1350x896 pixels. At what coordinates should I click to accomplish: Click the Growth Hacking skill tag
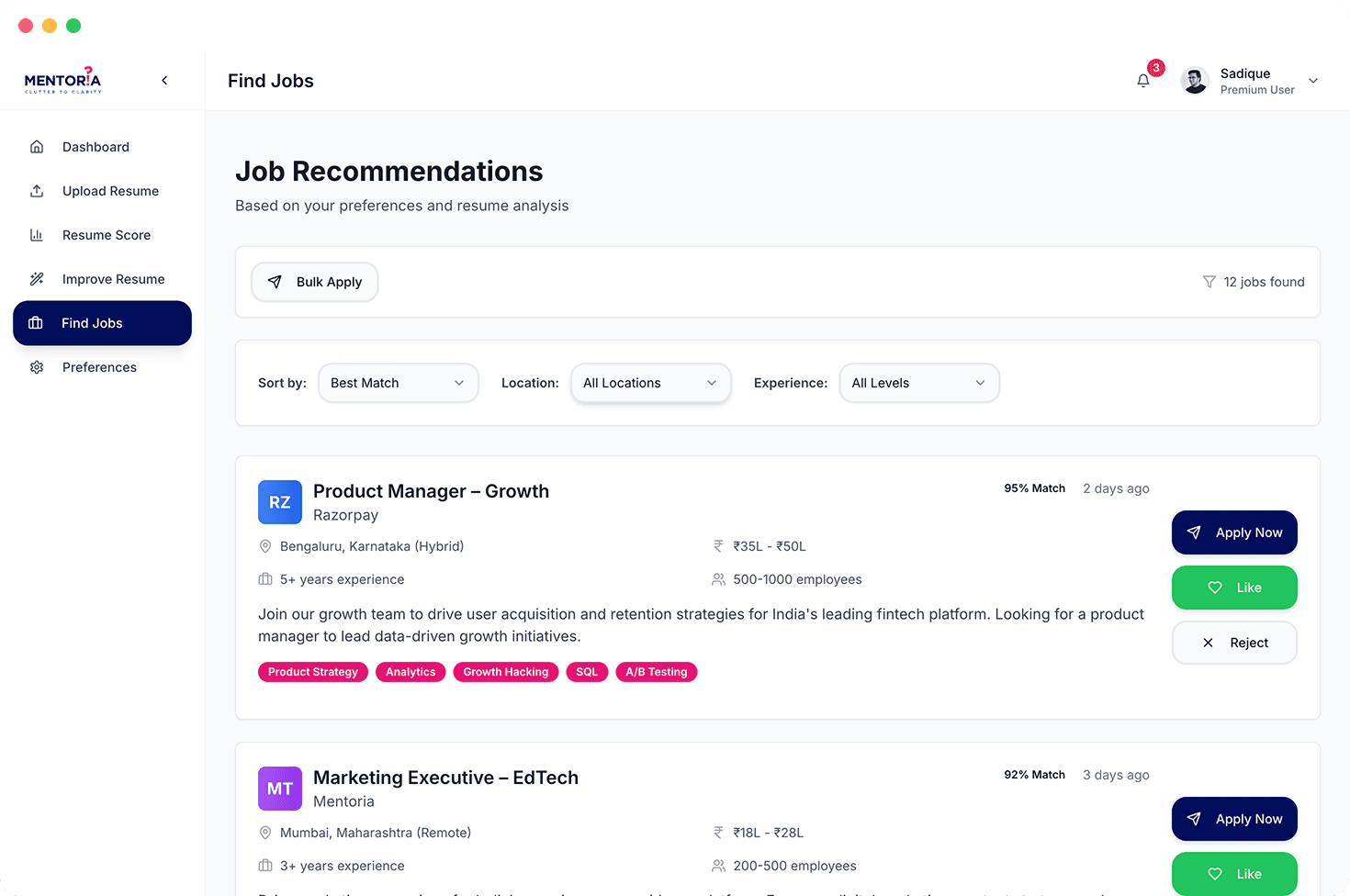[506, 672]
